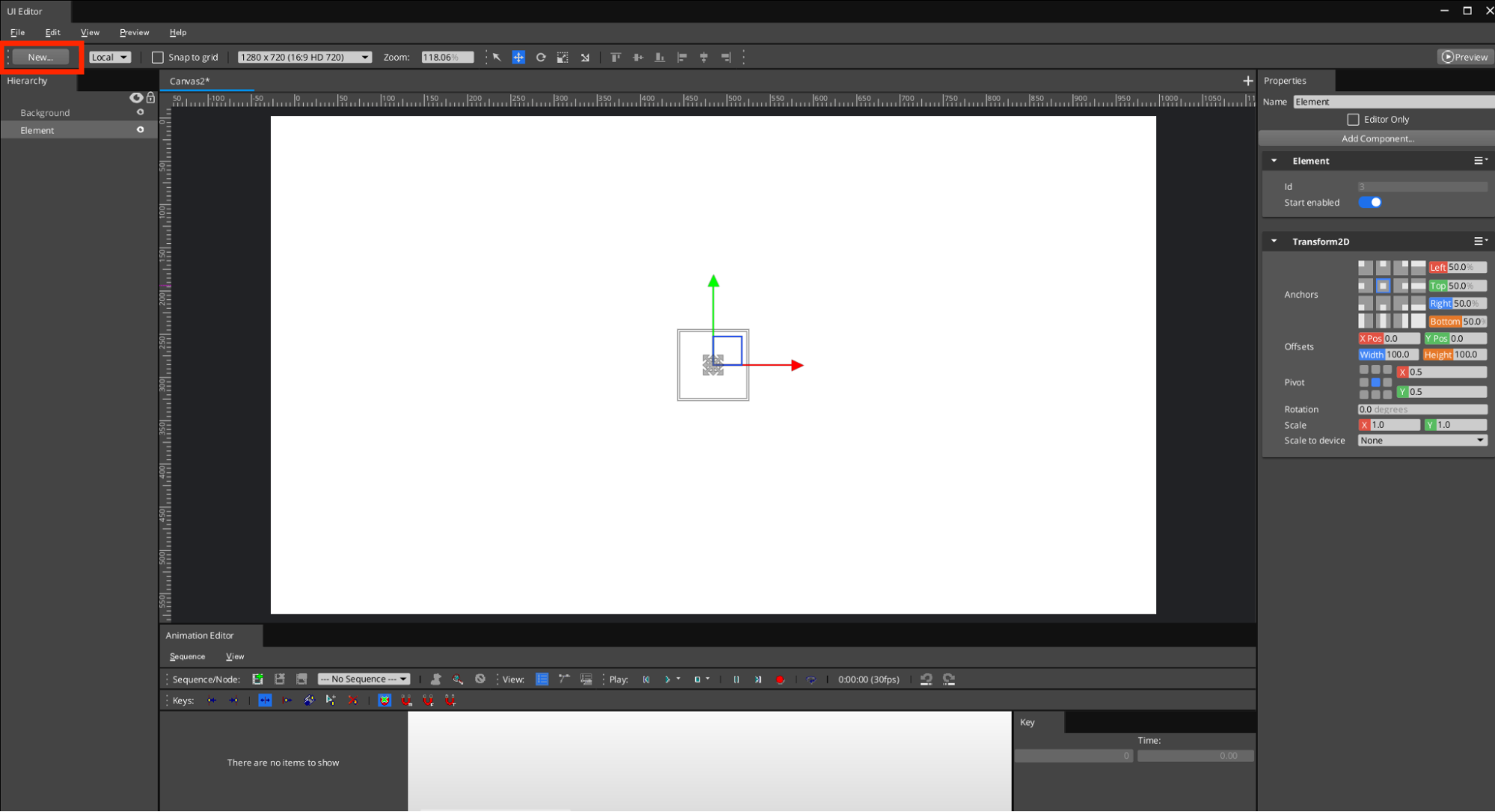The height and width of the screenshot is (812, 1495).
Task: Align selected elements to top edge
Action: click(616, 58)
